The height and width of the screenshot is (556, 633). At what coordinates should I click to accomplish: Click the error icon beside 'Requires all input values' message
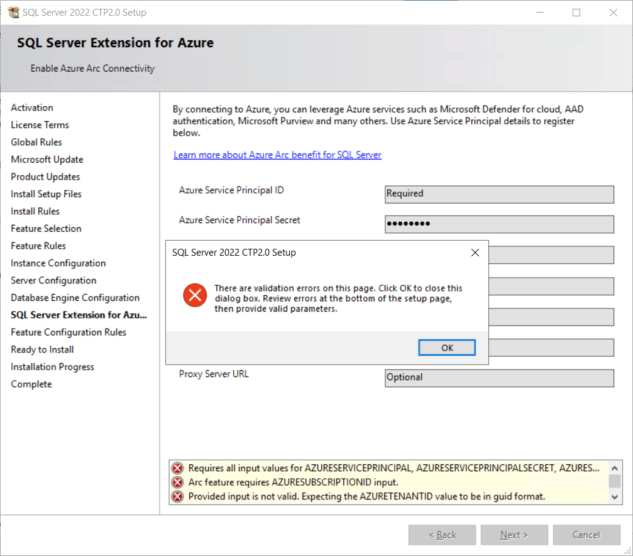(x=177, y=468)
